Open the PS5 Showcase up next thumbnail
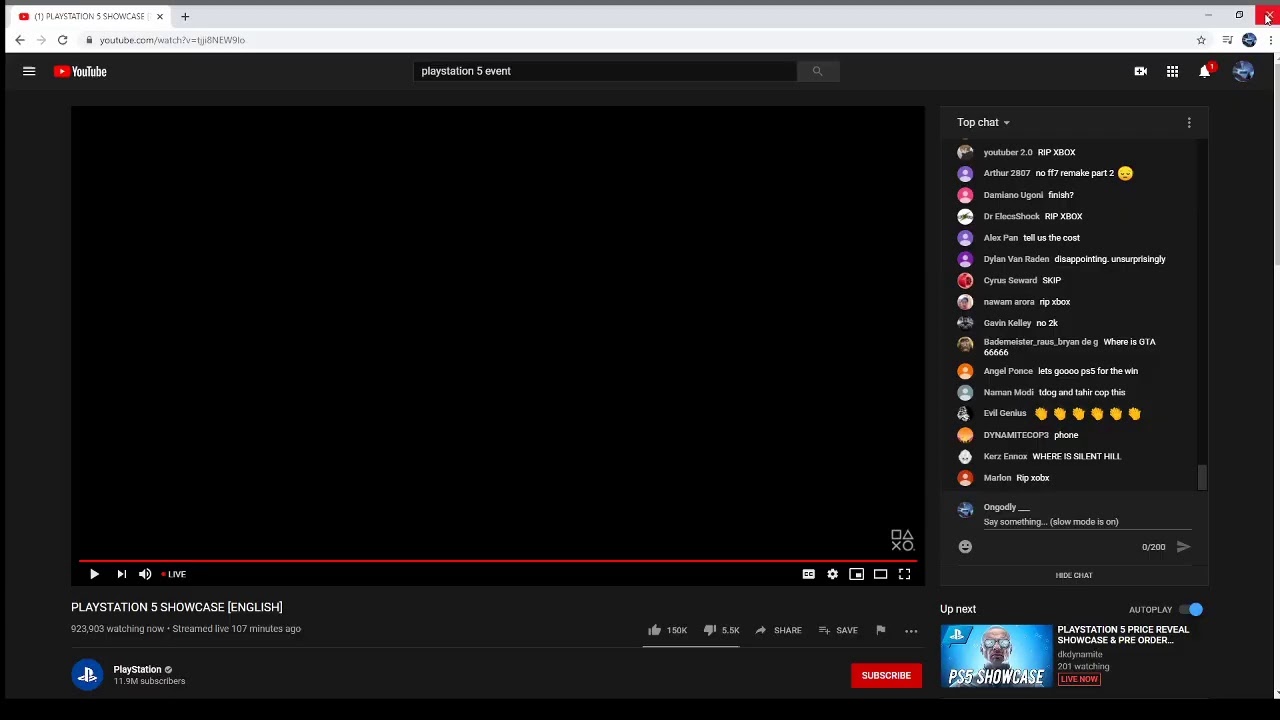Screen dimensions: 1280x720 point(996,656)
